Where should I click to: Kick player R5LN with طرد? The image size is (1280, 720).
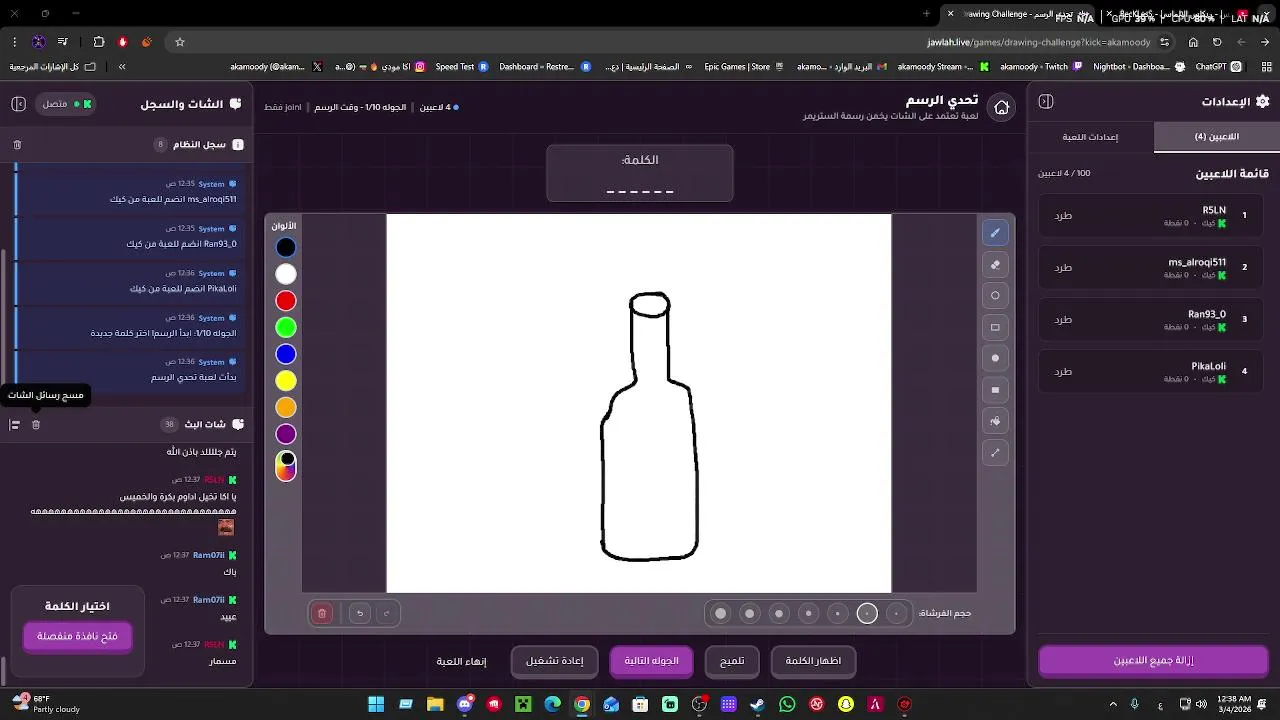(1063, 216)
